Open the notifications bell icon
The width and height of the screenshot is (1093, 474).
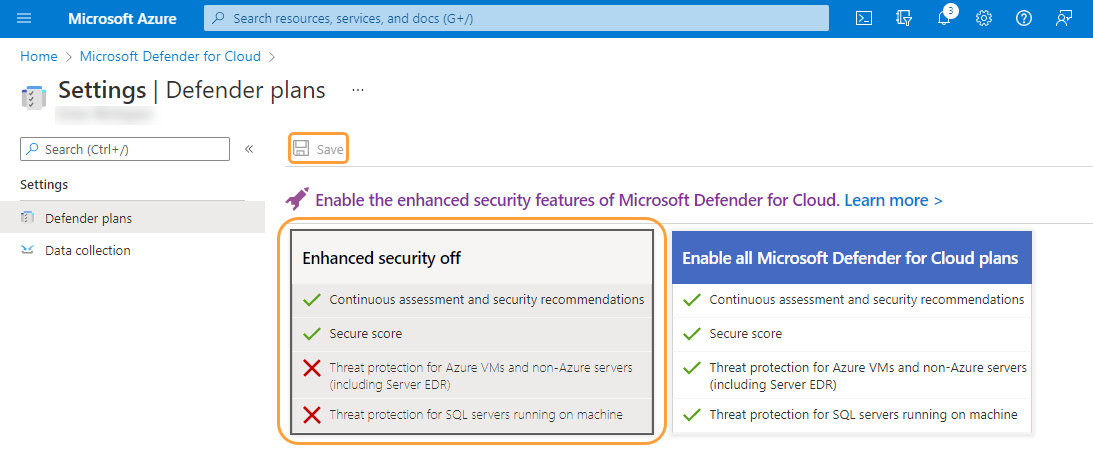tap(944, 18)
